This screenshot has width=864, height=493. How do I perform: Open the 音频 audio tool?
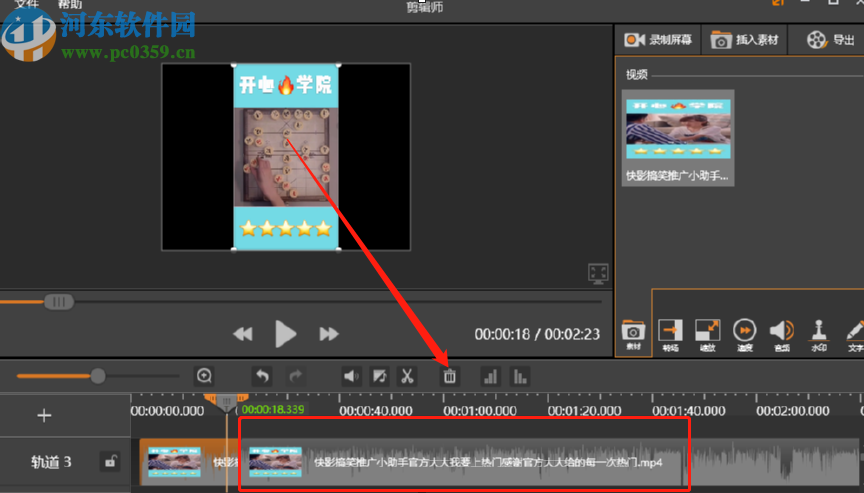point(781,334)
